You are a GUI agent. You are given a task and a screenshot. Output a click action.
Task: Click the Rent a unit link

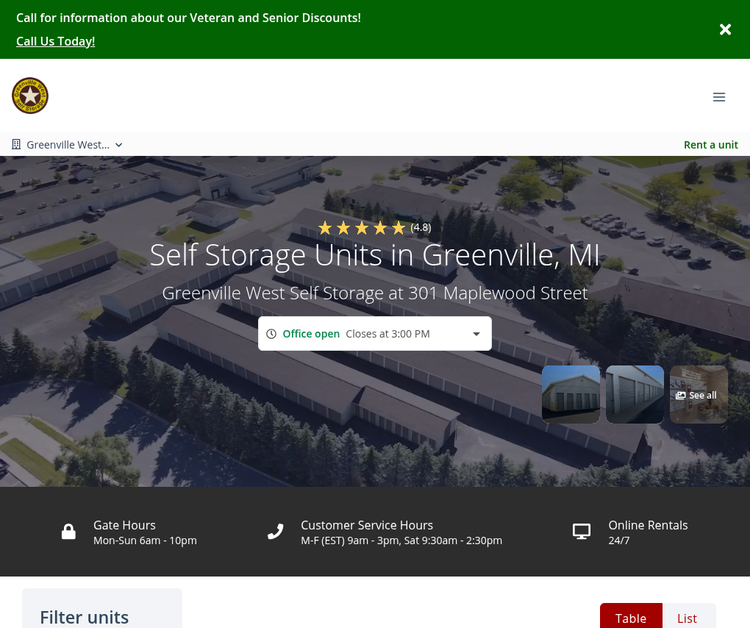(x=710, y=145)
